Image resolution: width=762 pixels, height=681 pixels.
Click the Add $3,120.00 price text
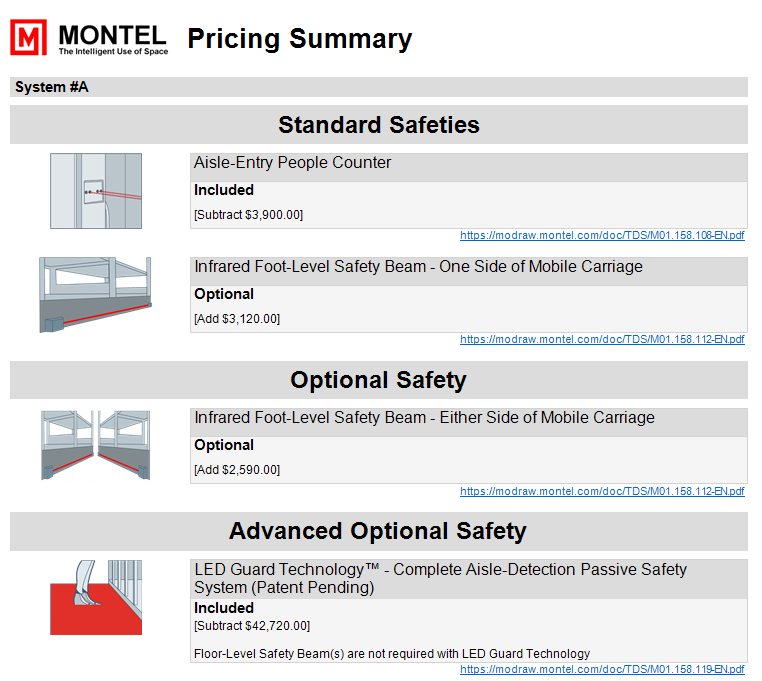(237, 319)
